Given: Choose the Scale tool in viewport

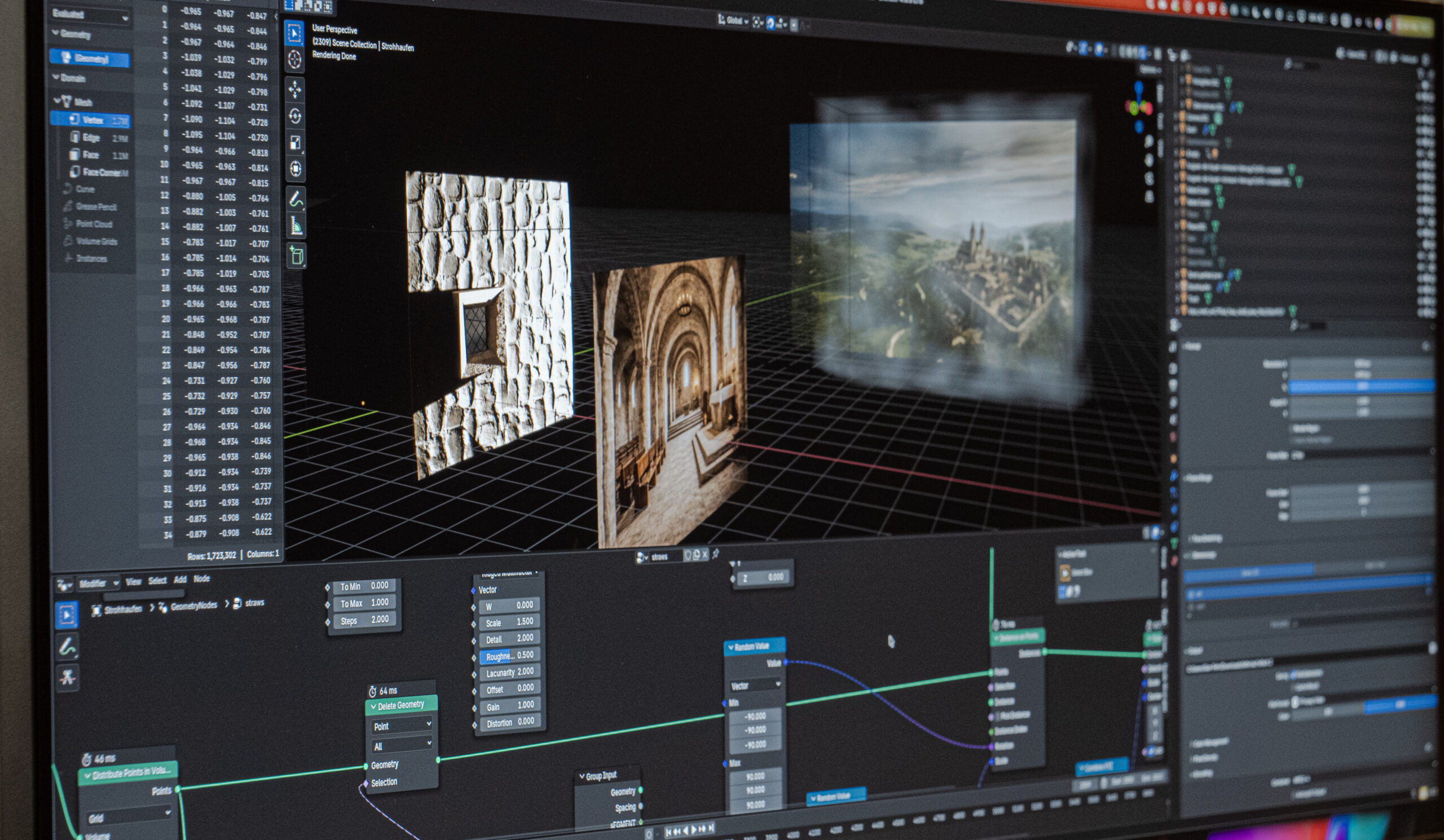Looking at the screenshot, I should tap(295, 143).
